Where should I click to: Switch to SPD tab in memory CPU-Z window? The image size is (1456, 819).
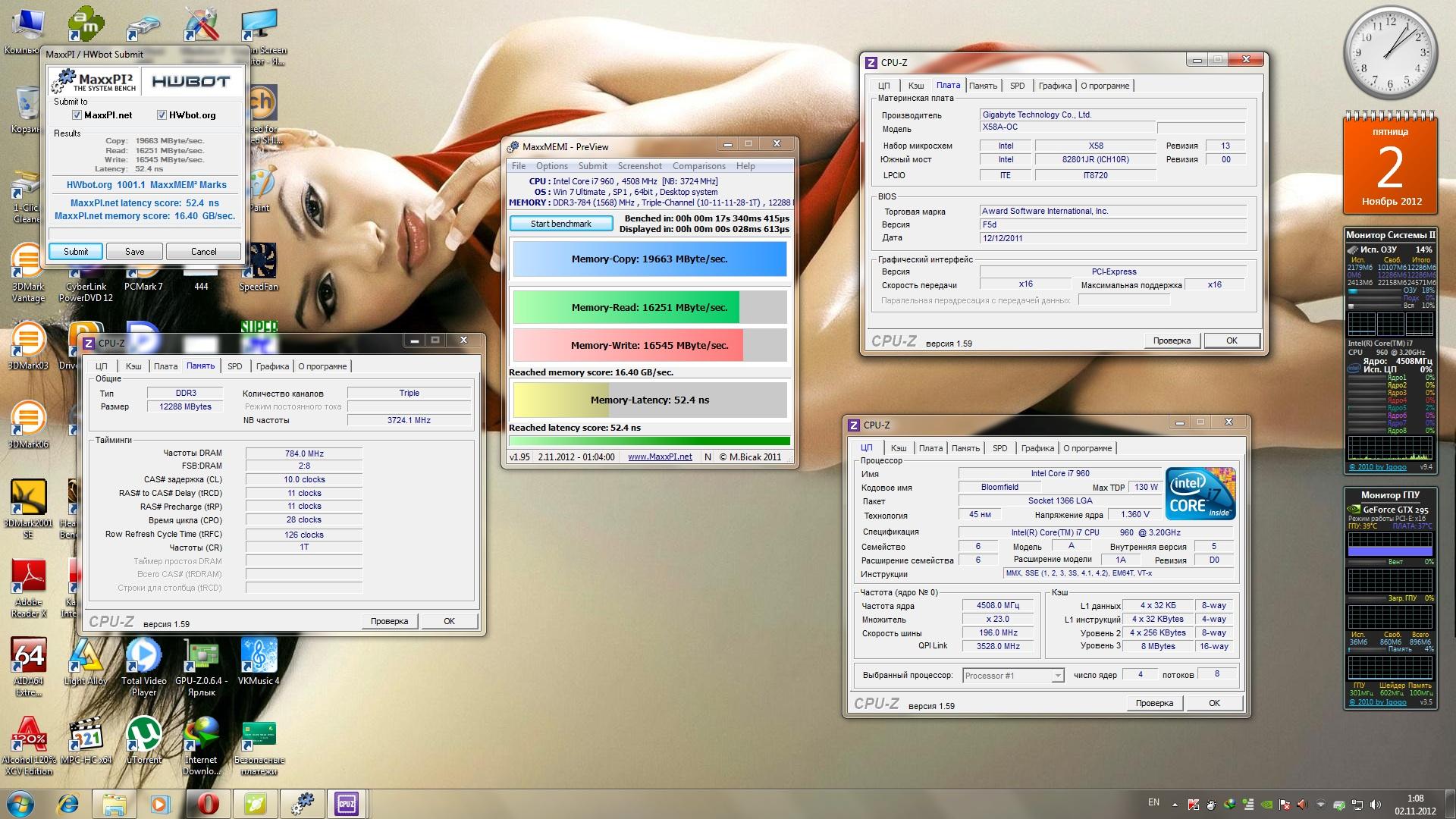click(235, 366)
